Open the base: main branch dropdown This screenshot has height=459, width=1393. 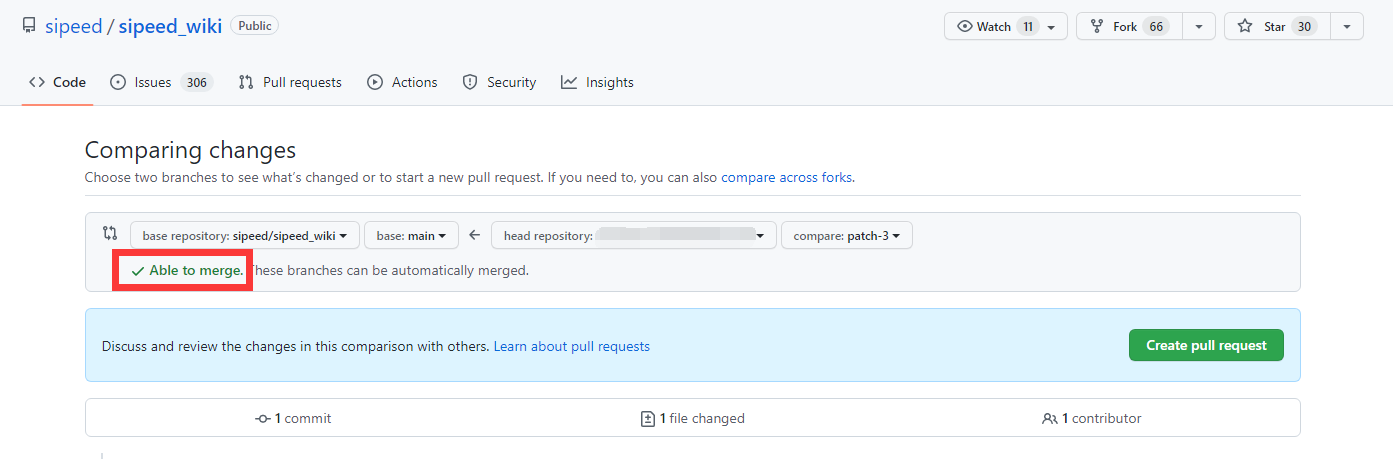[411, 236]
